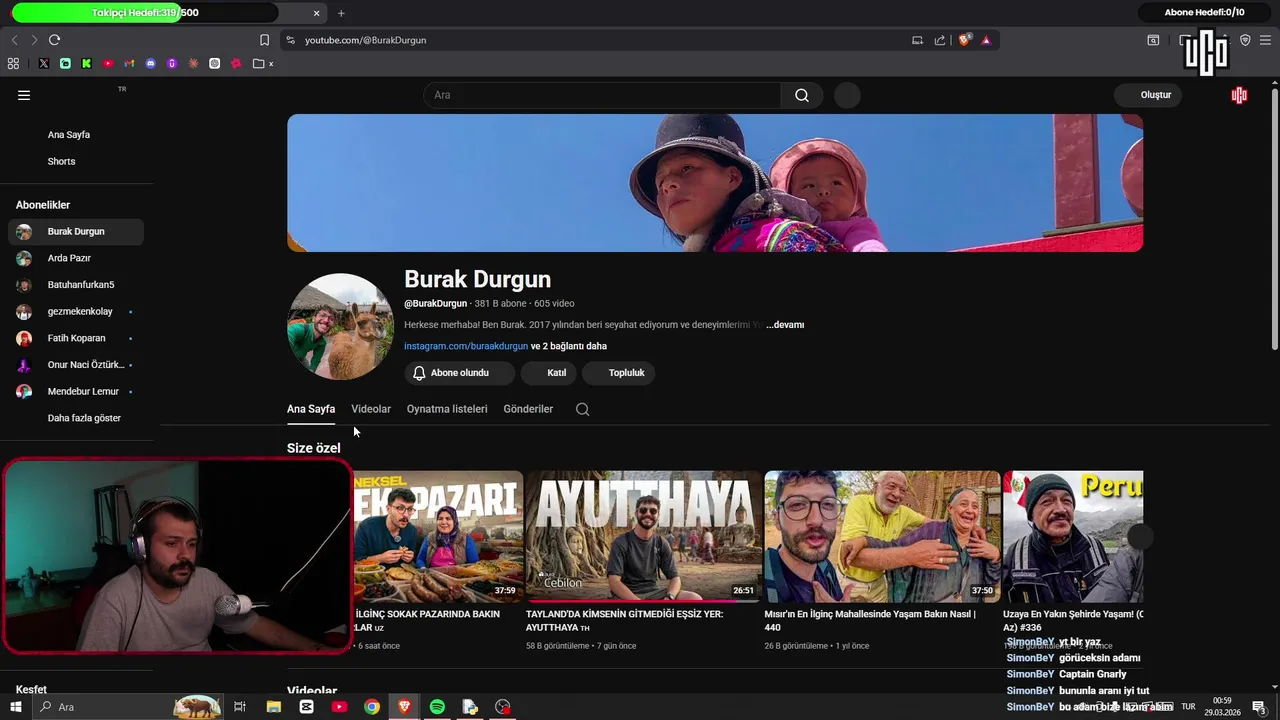Open TAYLAND'DA KİMSENİN GİTMEDİĞİ video title
Viewport: 1280px width, 720px height.
coord(625,620)
